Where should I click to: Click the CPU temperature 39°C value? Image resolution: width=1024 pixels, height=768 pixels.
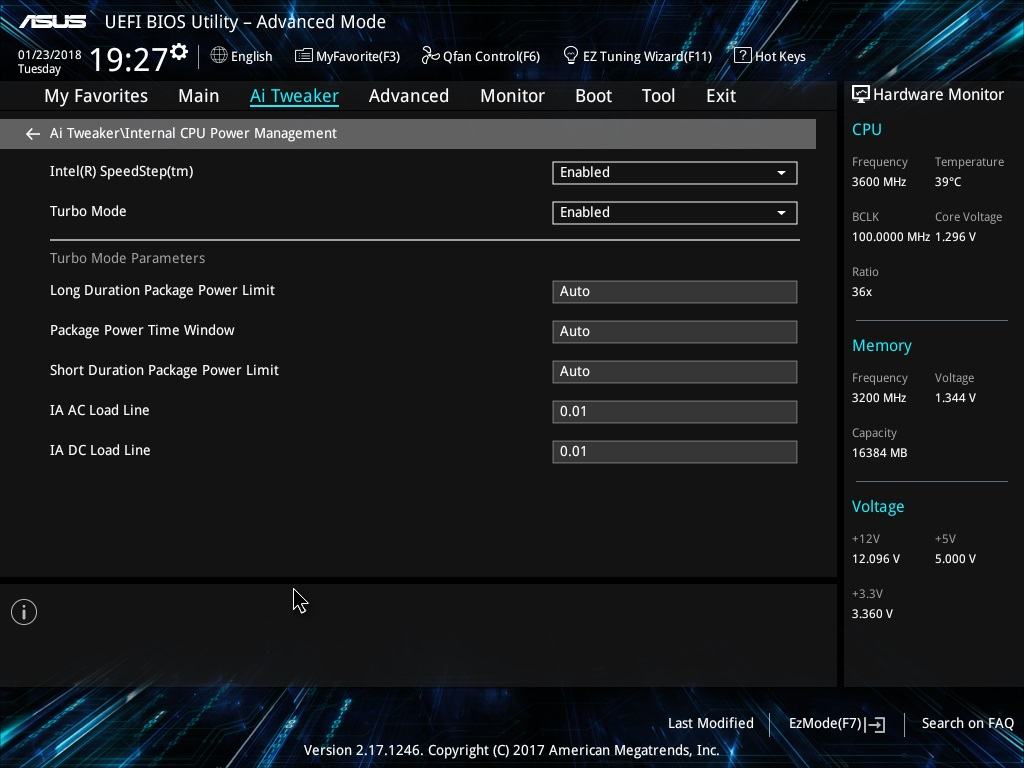948,182
